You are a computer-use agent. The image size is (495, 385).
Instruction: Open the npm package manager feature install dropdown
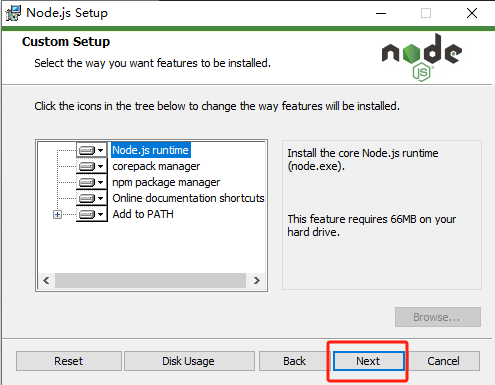point(92,182)
